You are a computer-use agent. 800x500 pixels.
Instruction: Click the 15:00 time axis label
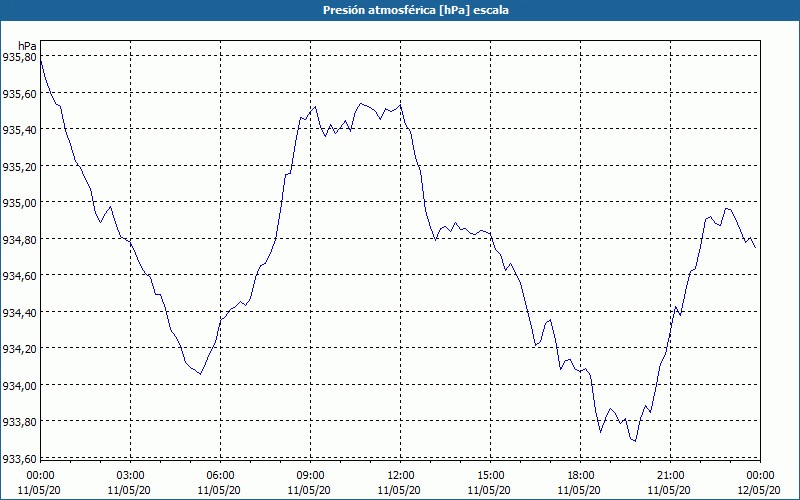490,475
